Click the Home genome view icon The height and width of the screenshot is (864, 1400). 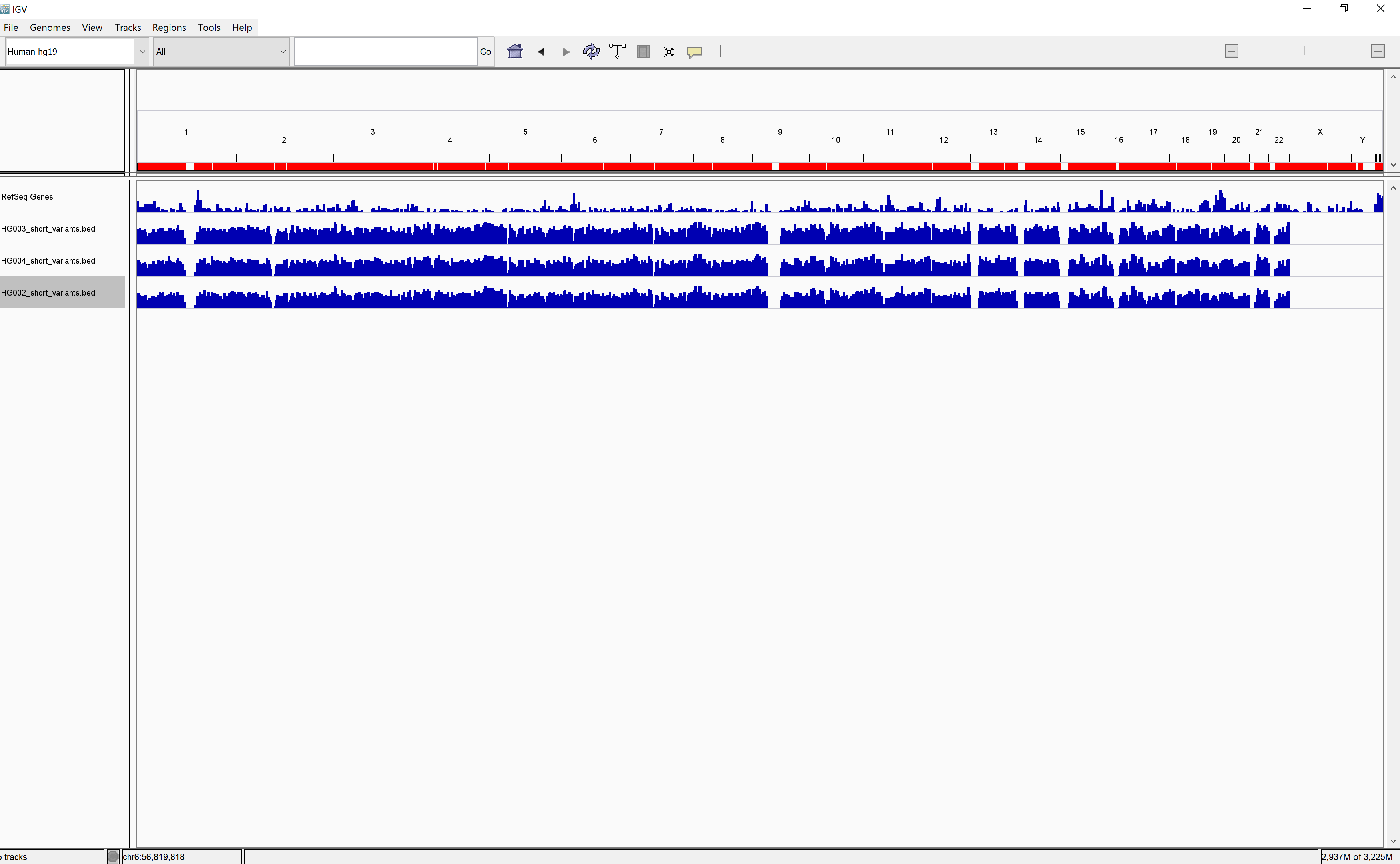point(515,52)
